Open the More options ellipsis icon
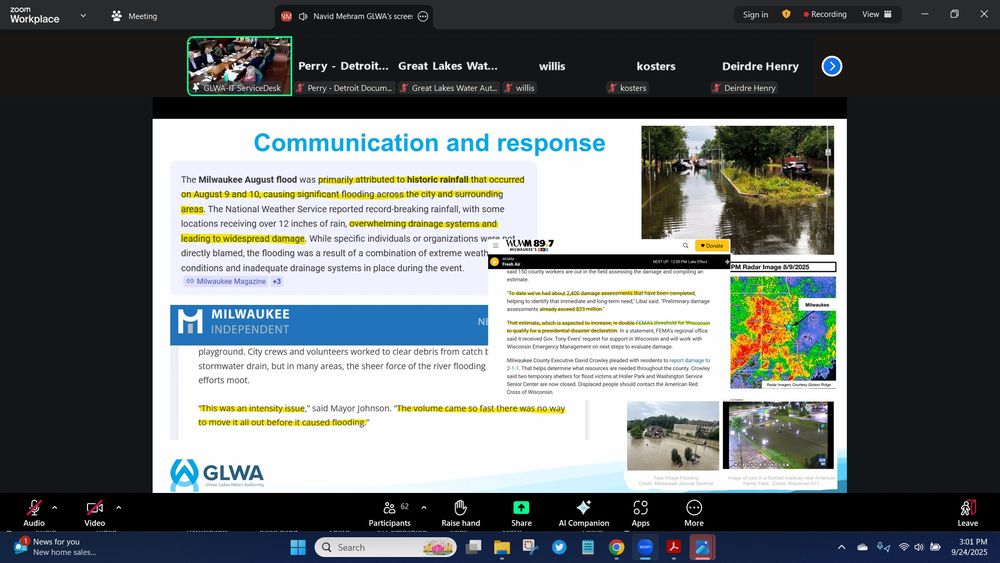 tap(694, 508)
